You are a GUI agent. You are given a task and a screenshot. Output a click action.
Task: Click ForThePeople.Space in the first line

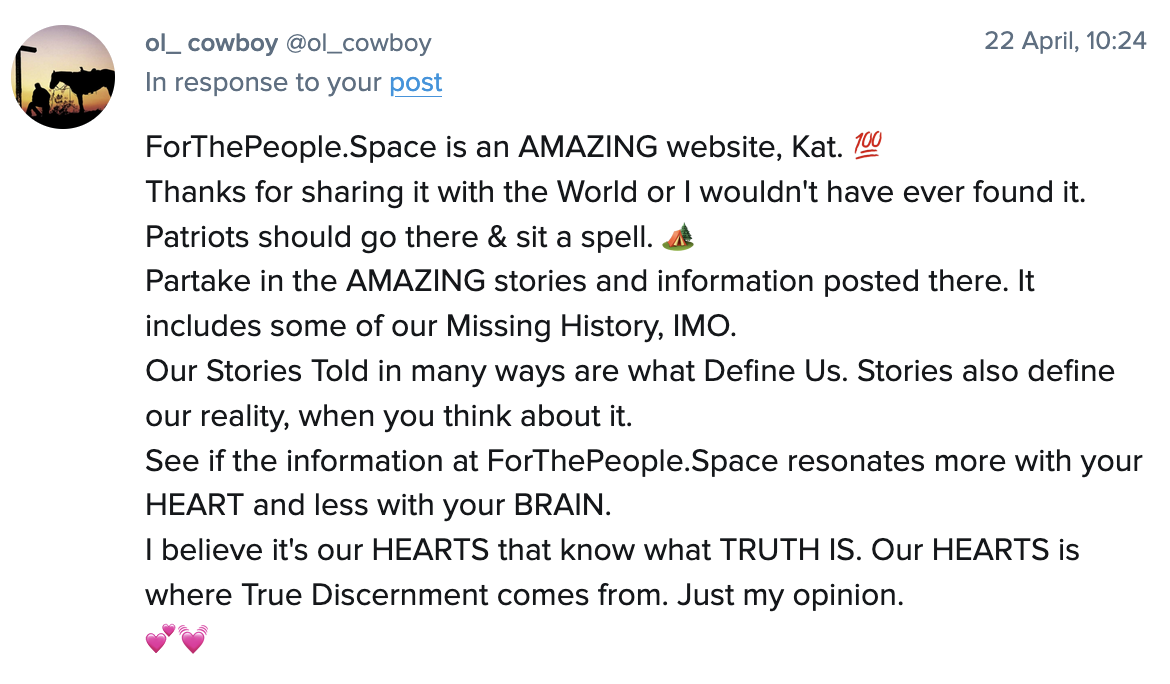pos(291,148)
